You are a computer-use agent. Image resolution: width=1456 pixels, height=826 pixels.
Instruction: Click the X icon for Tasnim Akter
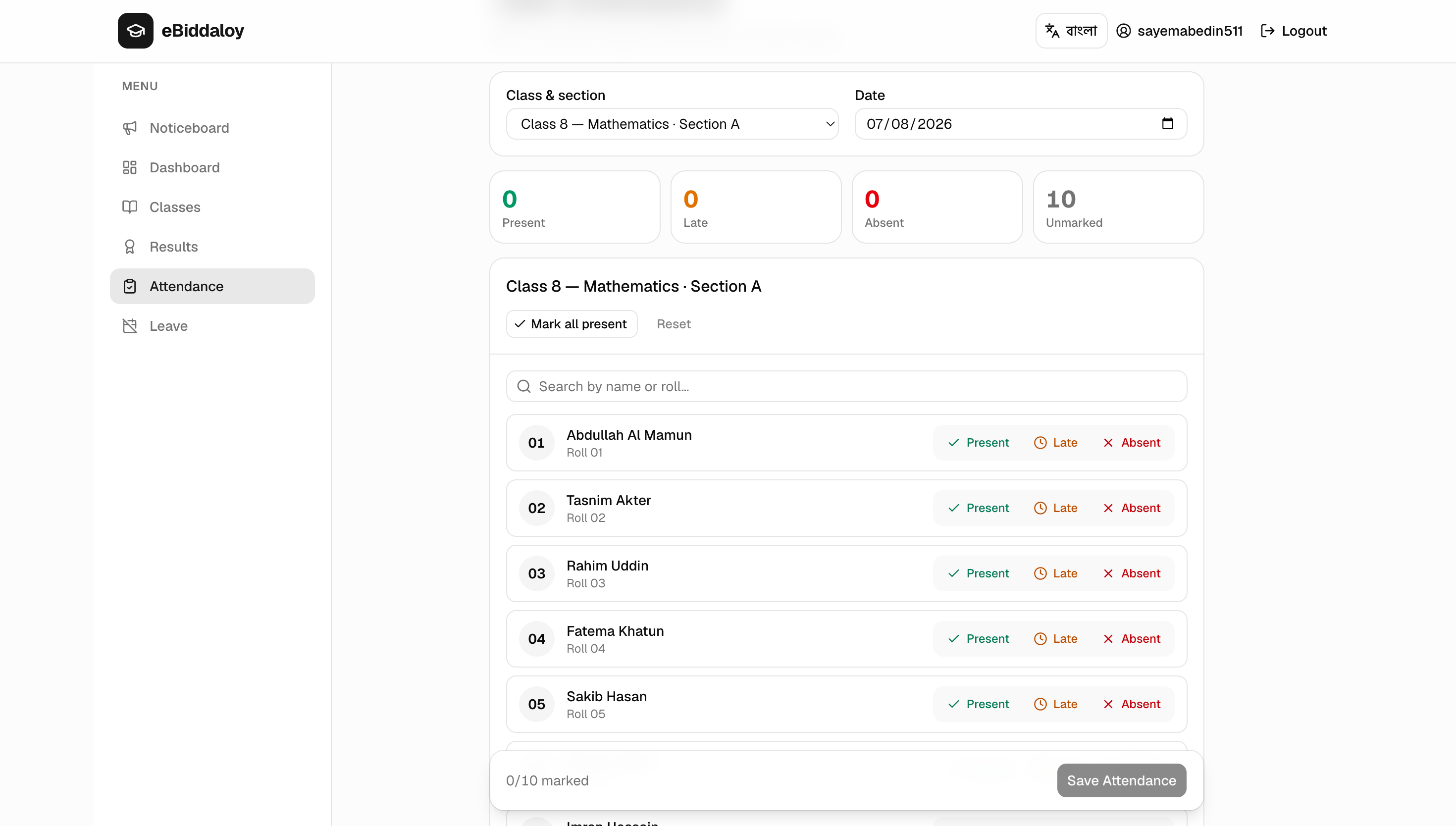pyautogui.click(x=1108, y=508)
